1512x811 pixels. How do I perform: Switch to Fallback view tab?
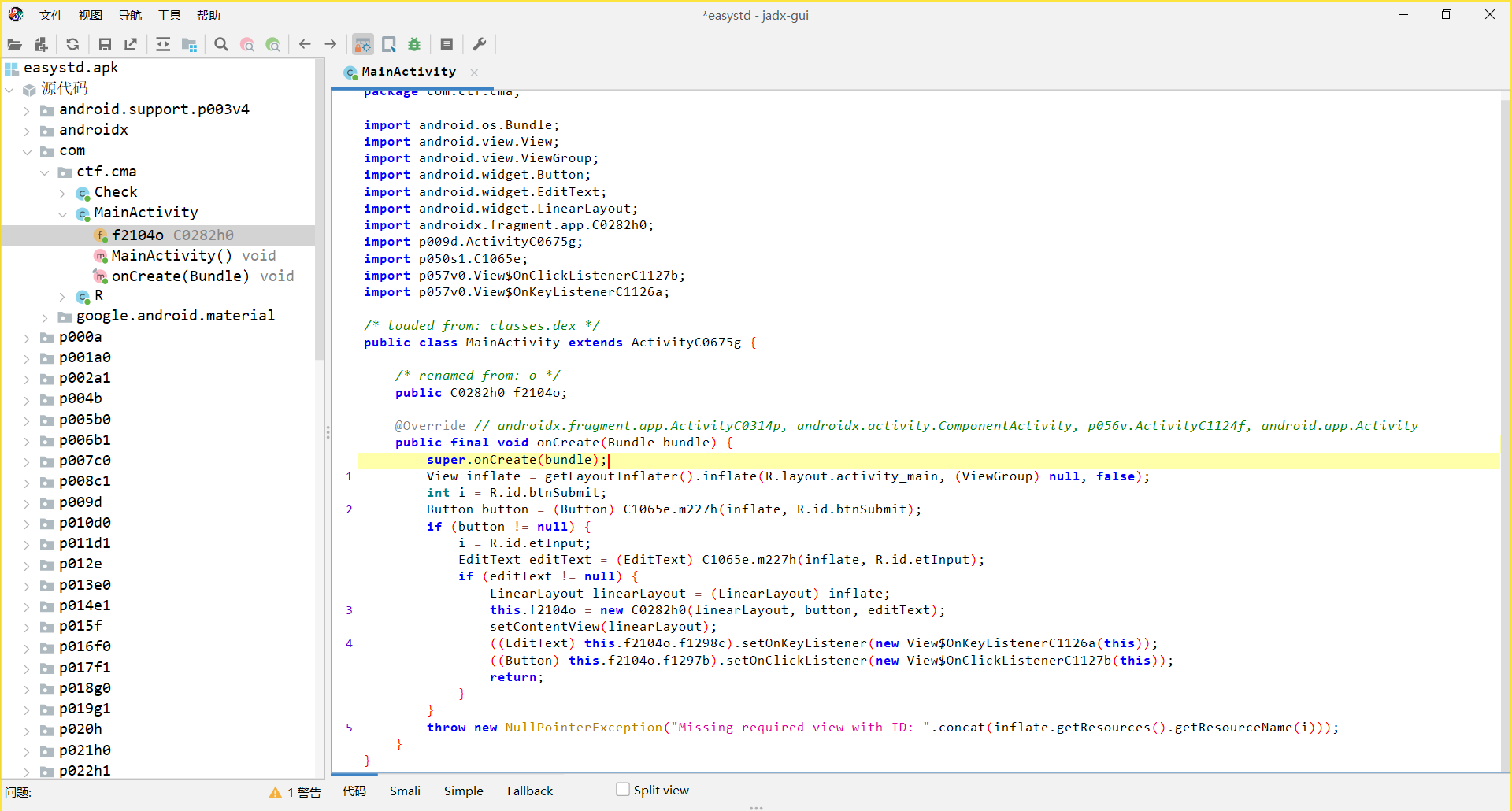530,791
